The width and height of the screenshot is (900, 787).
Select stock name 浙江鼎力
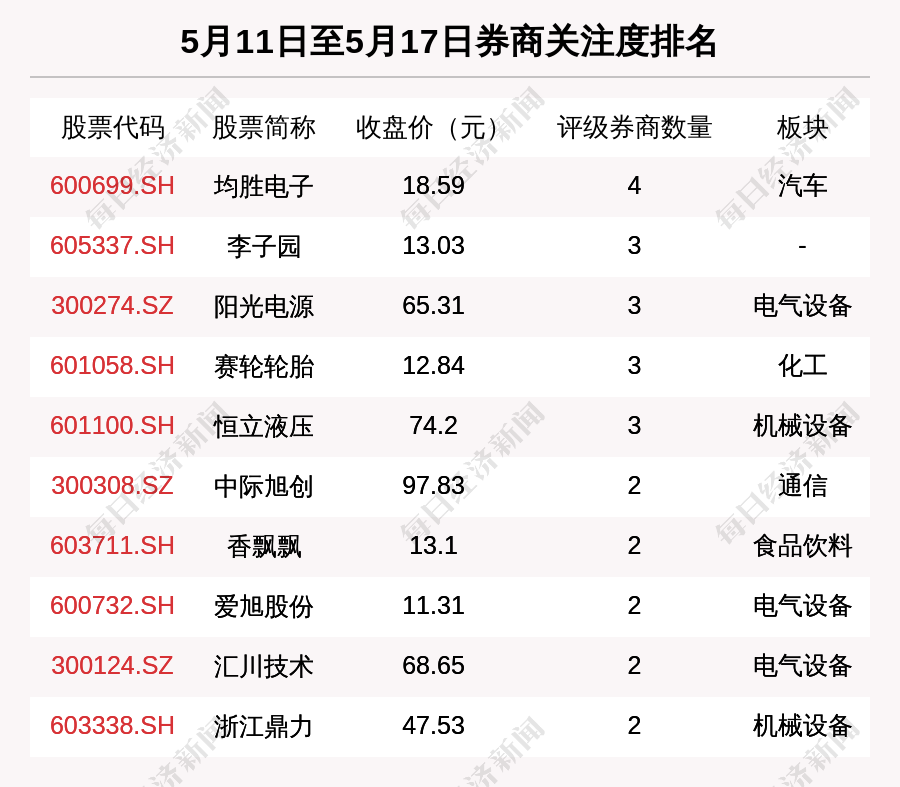[263, 726]
